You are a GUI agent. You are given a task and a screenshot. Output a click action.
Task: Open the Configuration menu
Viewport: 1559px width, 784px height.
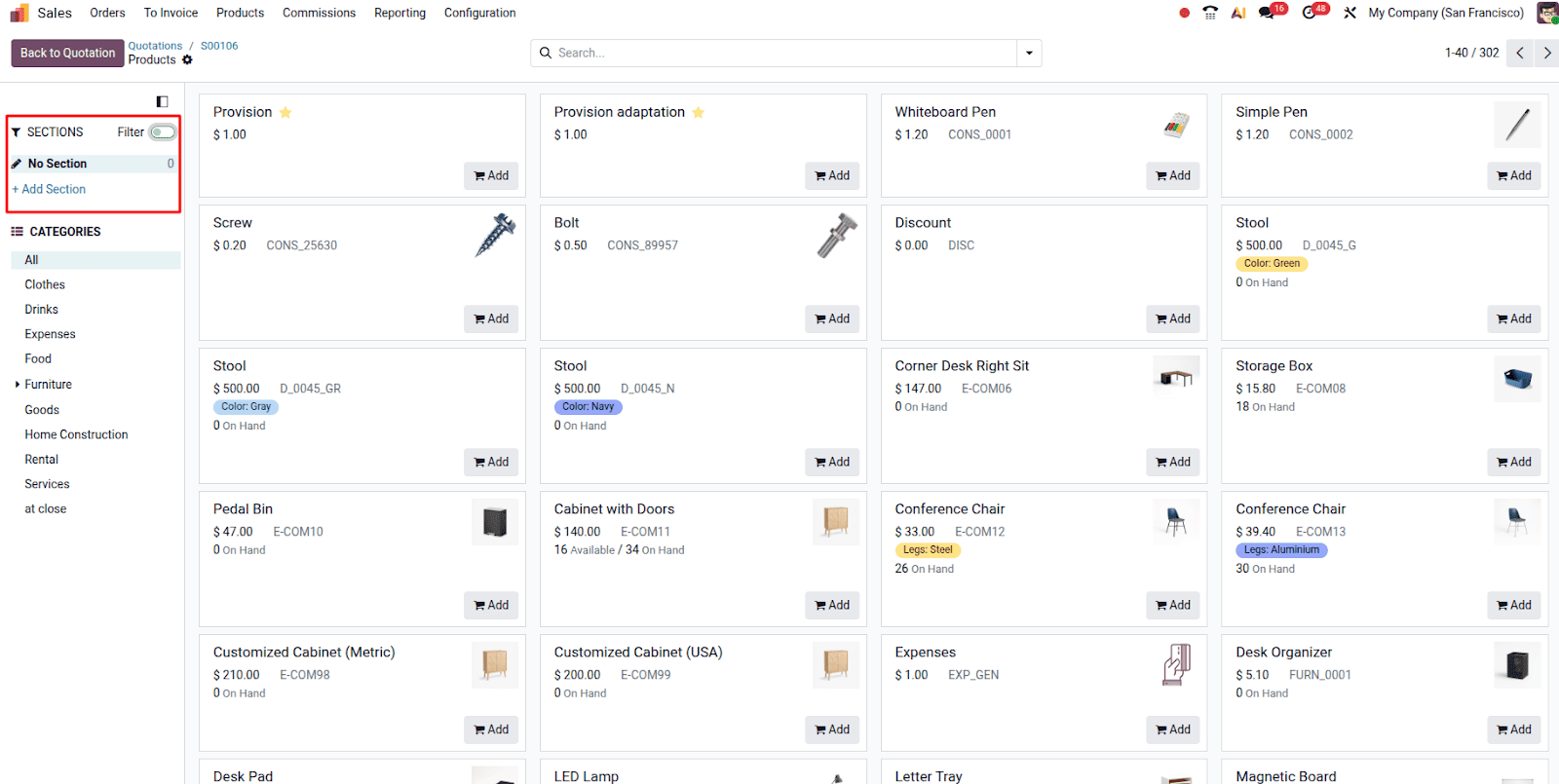(479, 13)
